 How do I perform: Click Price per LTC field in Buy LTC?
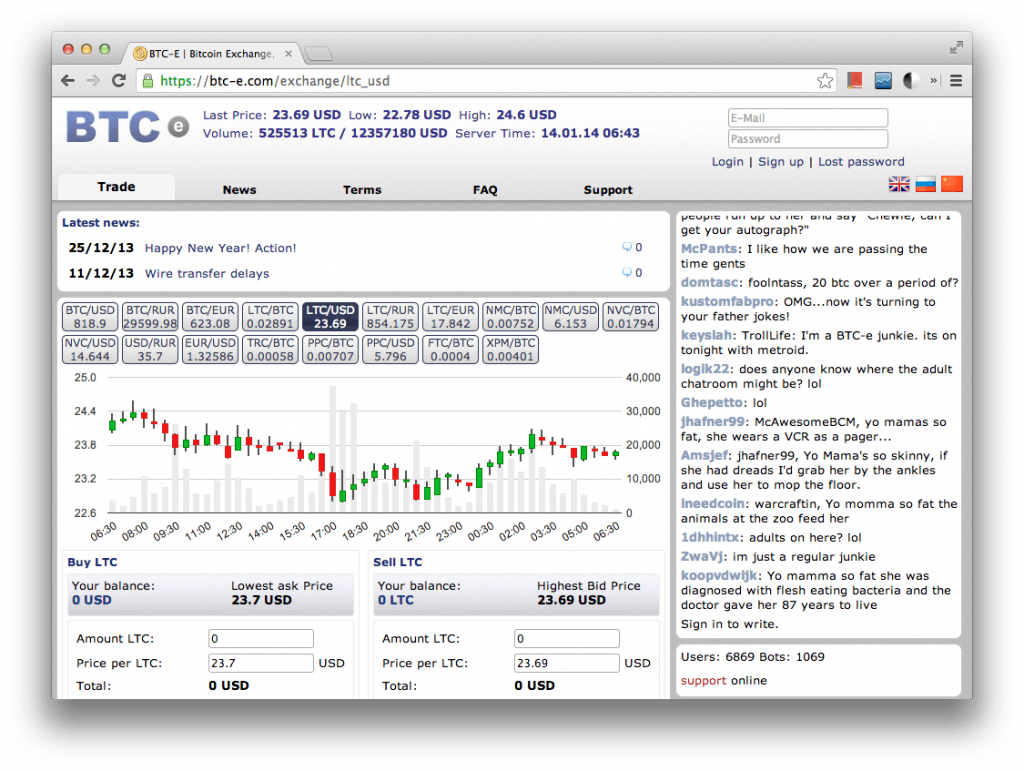pyautogui.click(x=261, y=663)
